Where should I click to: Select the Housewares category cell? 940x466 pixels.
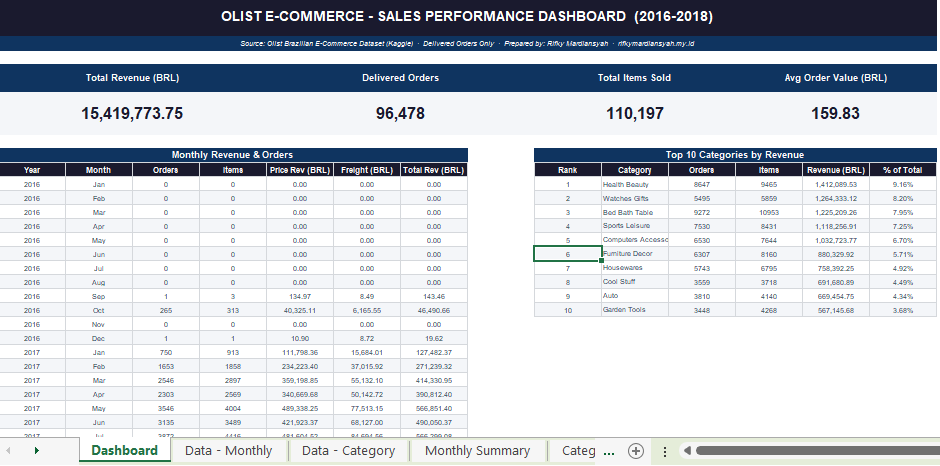[634, 267]
